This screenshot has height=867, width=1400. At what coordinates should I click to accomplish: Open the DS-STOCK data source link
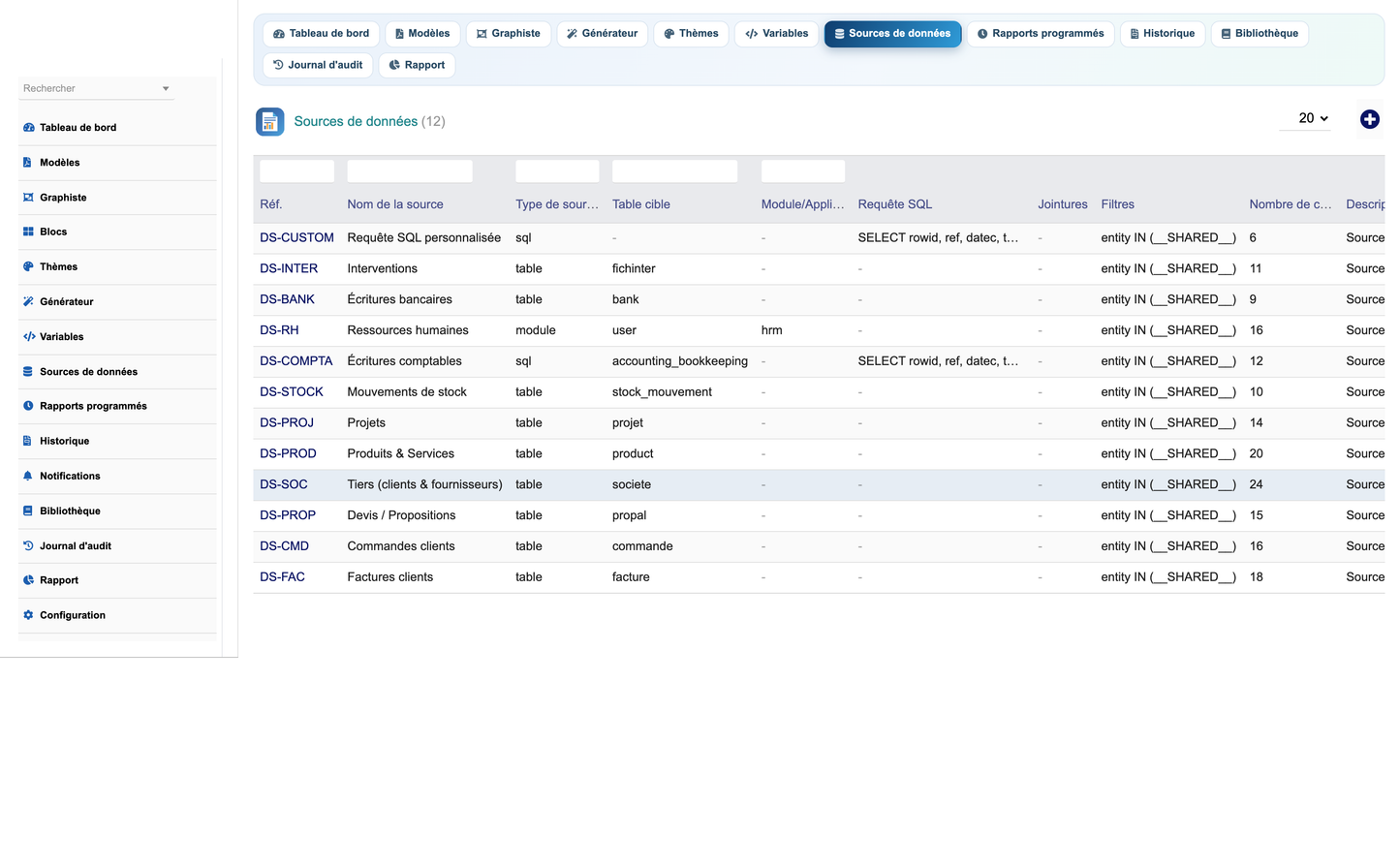pos(292,392)
